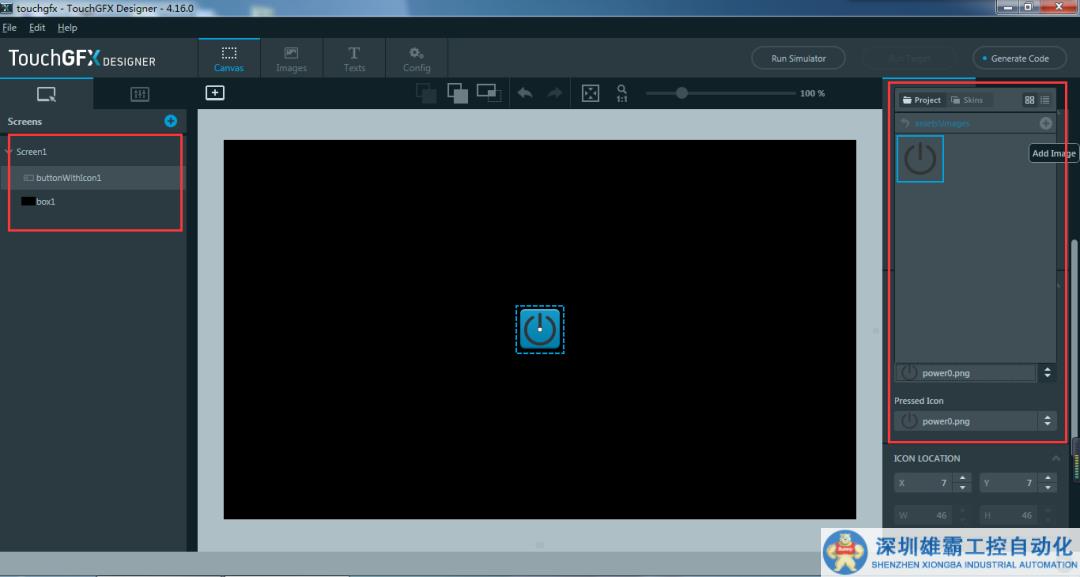Select the power icon image thumbnail
Viewport: 1080px width, 577px height.
click(920, 159)
